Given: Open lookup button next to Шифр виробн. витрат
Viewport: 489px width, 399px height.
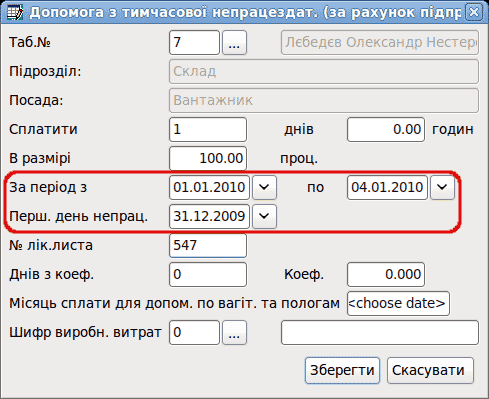Looking at the screenshot, I should (234, 332).
